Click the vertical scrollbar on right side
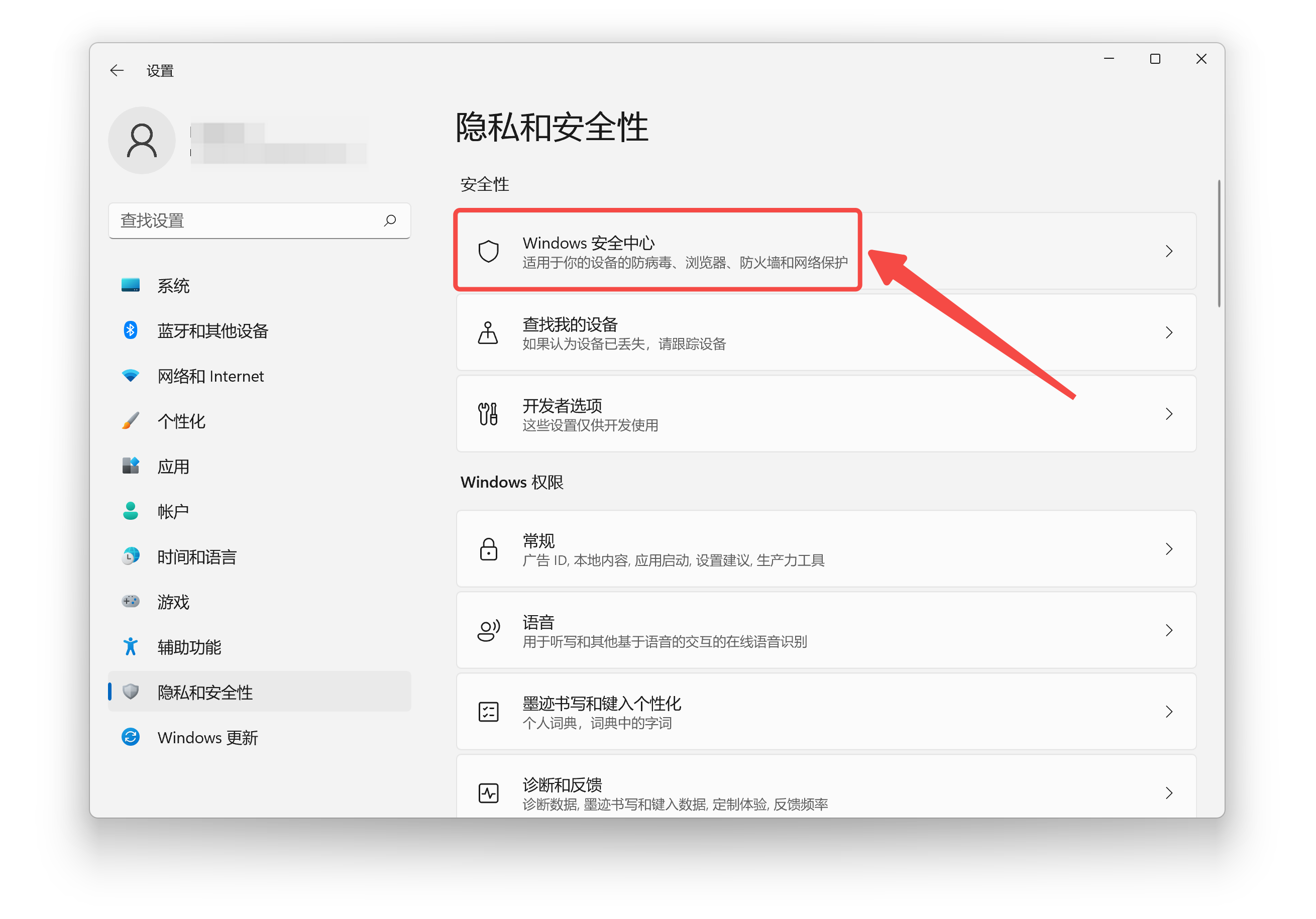The width and height of the screenshot is (1316, 919). pos(1219,244)
